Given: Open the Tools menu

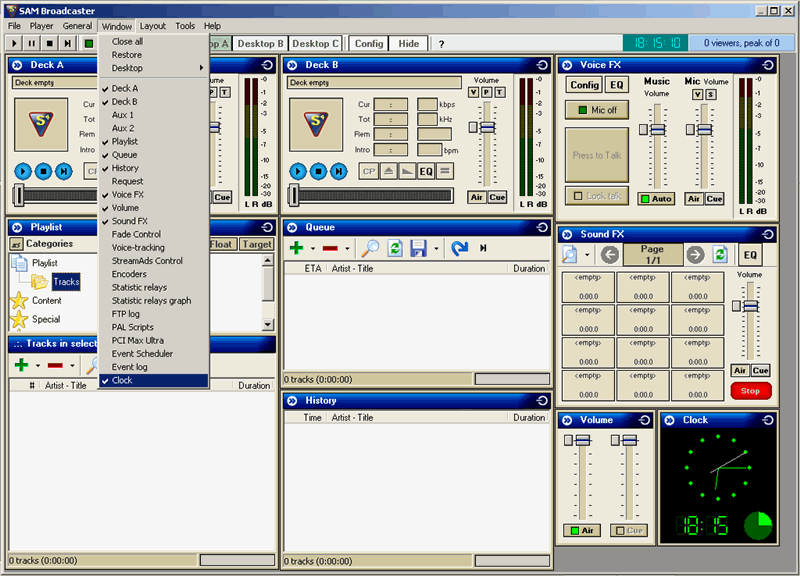Looking at the screenshot, I should [185, 26].
